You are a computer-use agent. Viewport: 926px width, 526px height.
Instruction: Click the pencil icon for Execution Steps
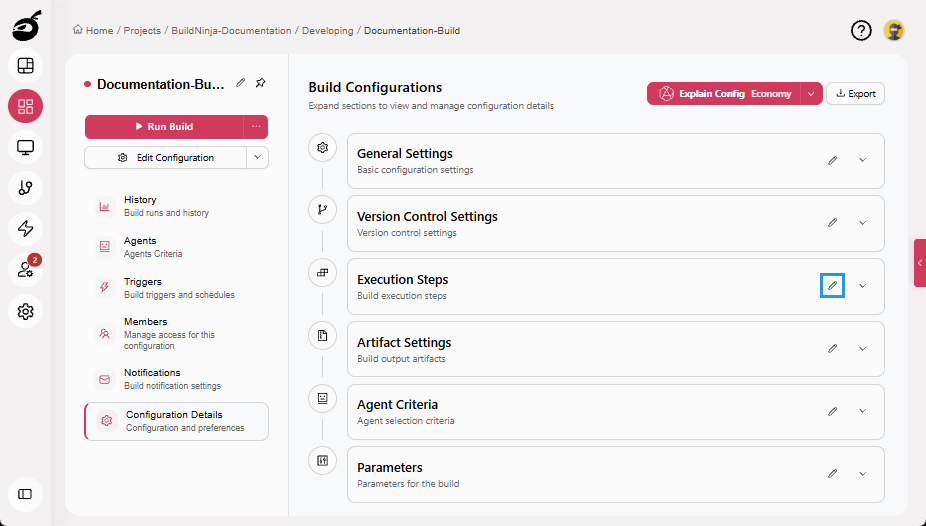[833, 286]
